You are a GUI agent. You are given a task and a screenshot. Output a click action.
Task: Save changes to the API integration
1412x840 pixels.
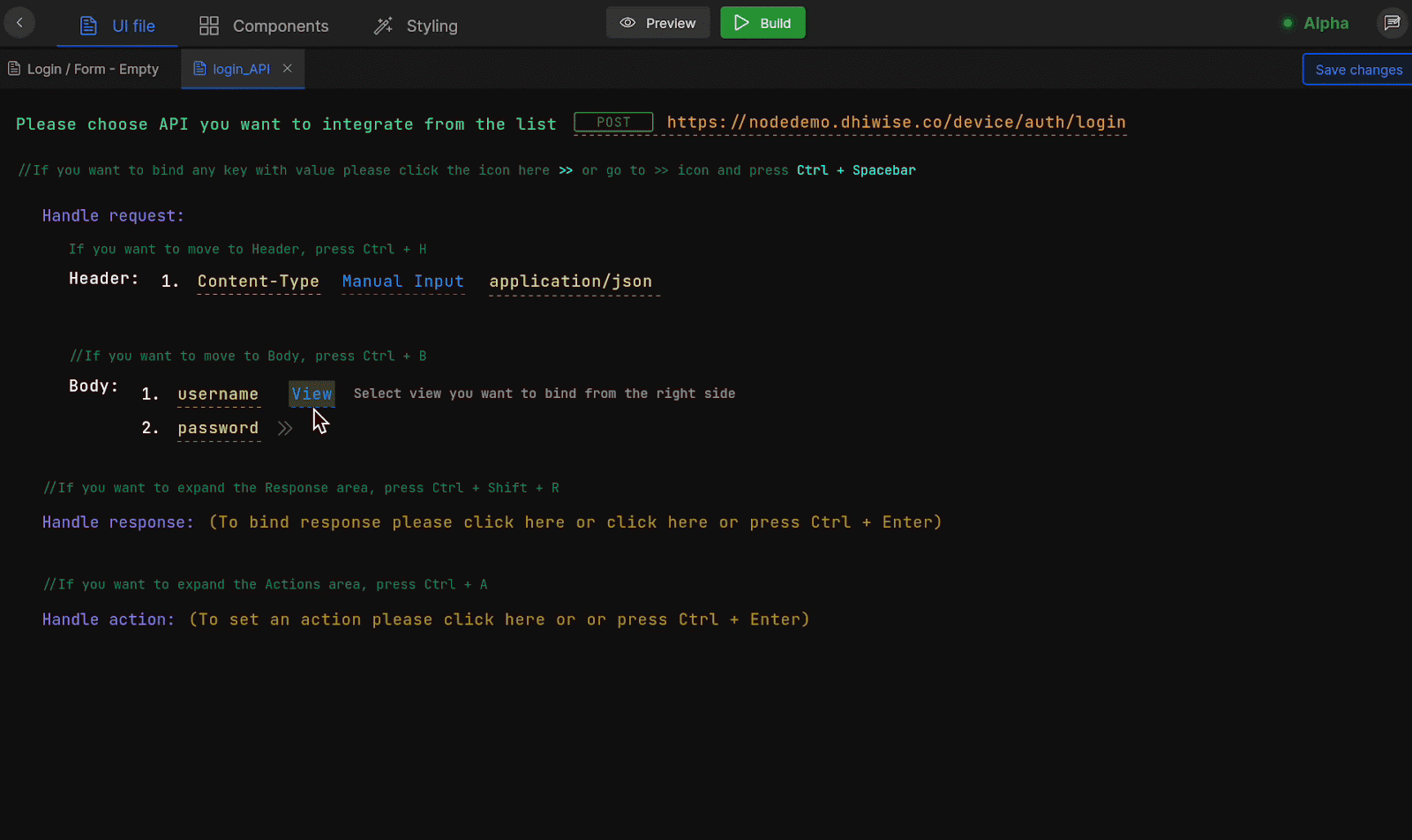[x=1357, y=70]
